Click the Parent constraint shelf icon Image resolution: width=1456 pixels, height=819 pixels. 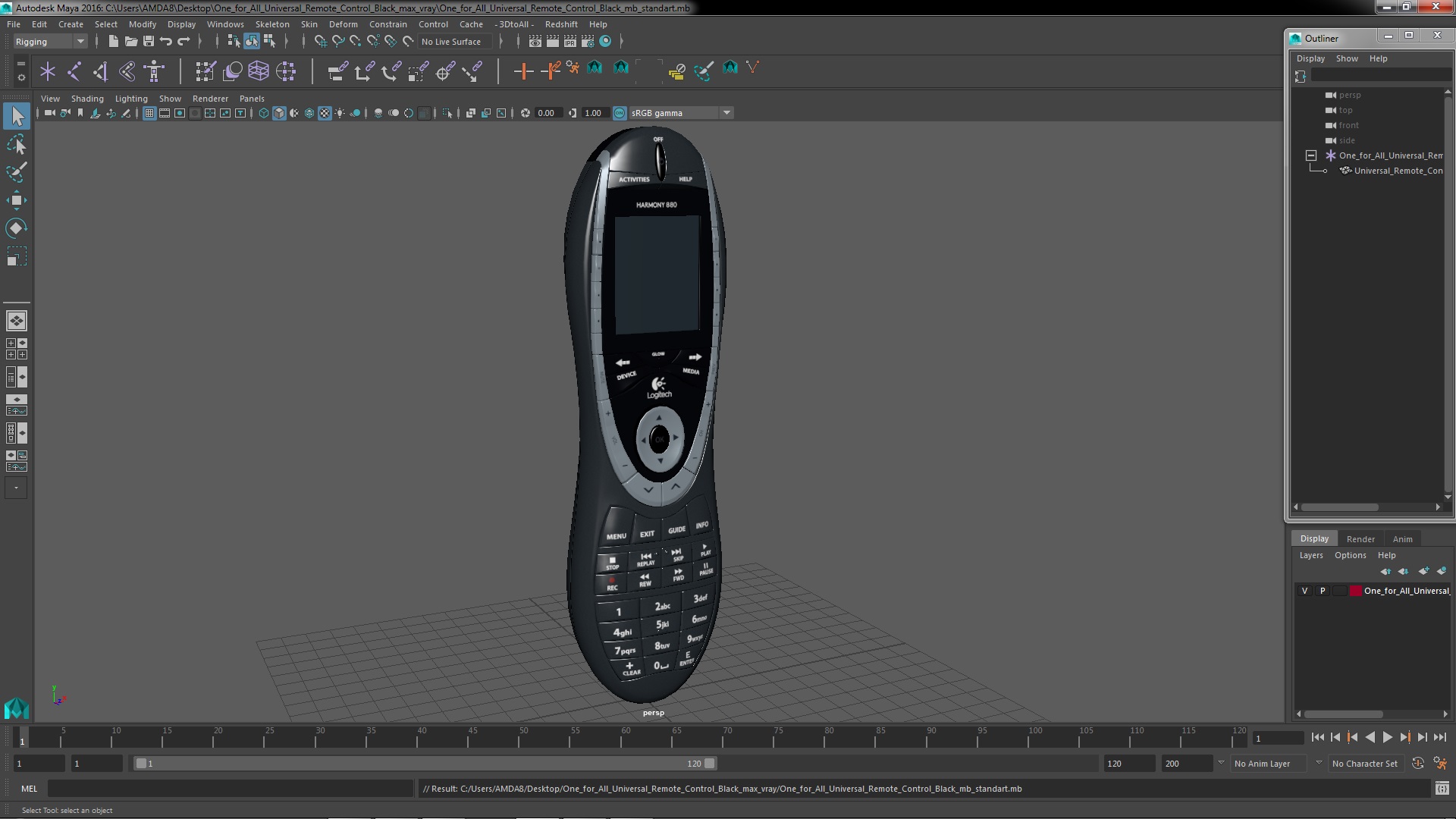pos(338,71)
